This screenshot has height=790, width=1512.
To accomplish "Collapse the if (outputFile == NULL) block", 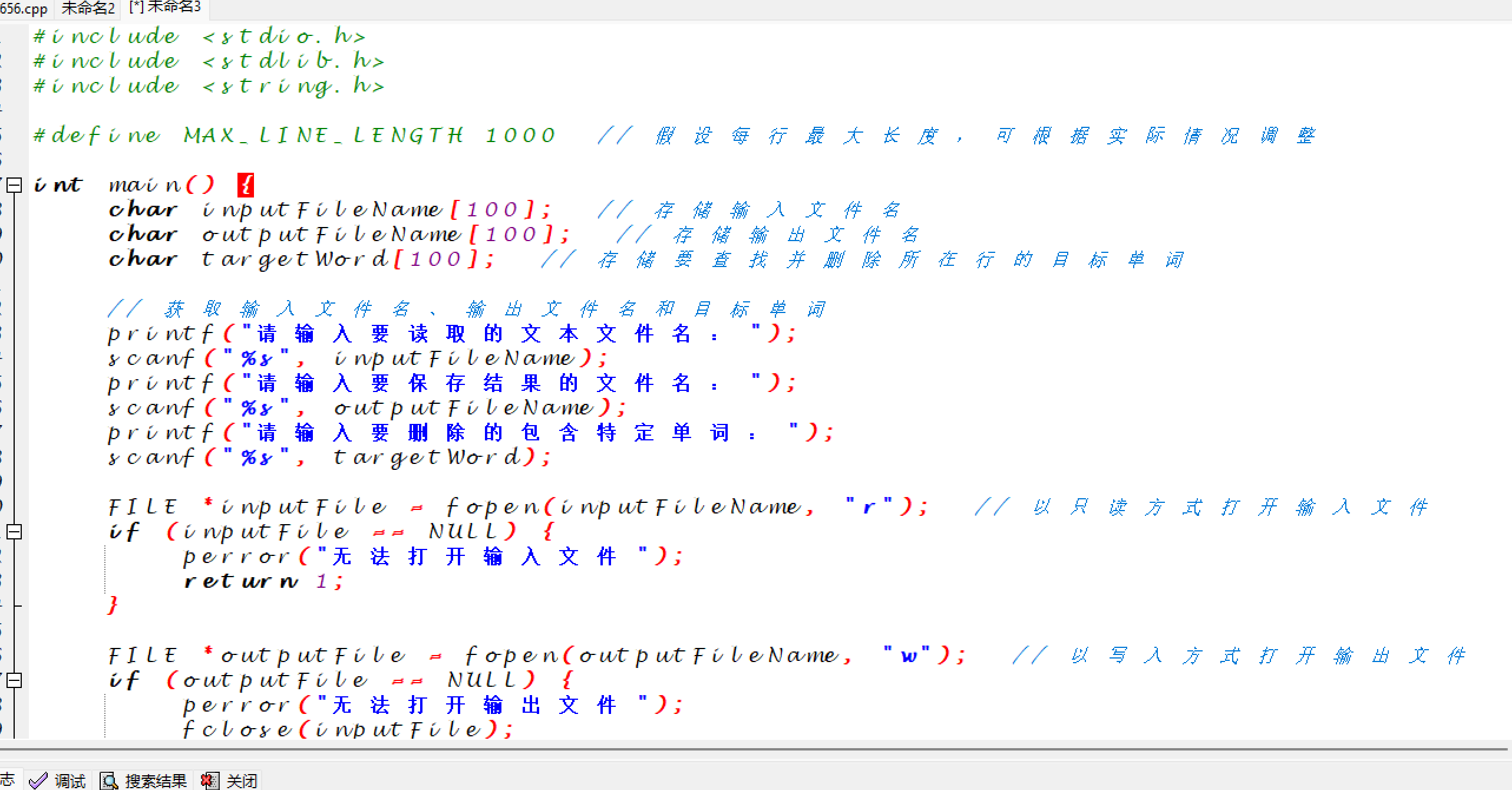I will pos(14,680).
